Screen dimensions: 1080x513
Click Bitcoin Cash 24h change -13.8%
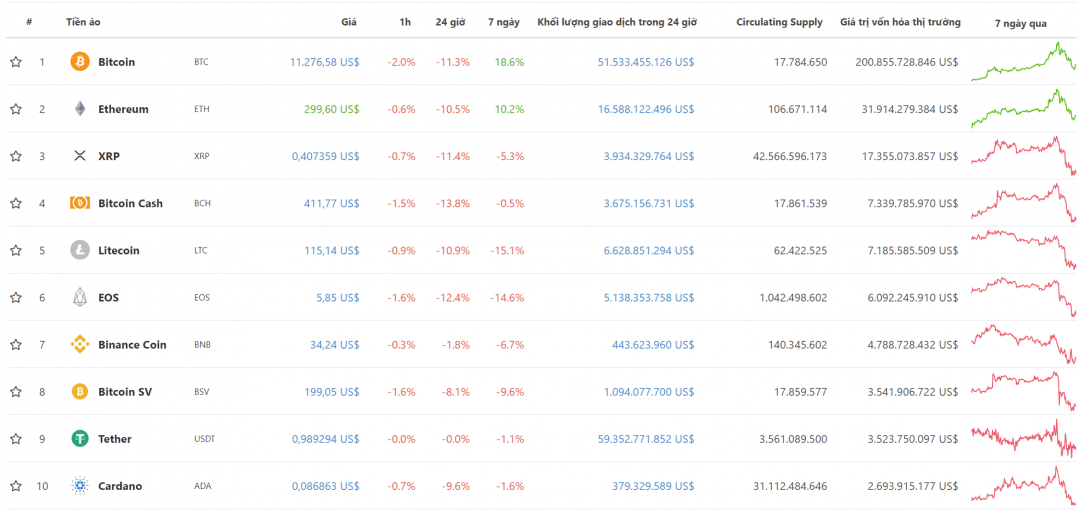[x=453, y=203]
